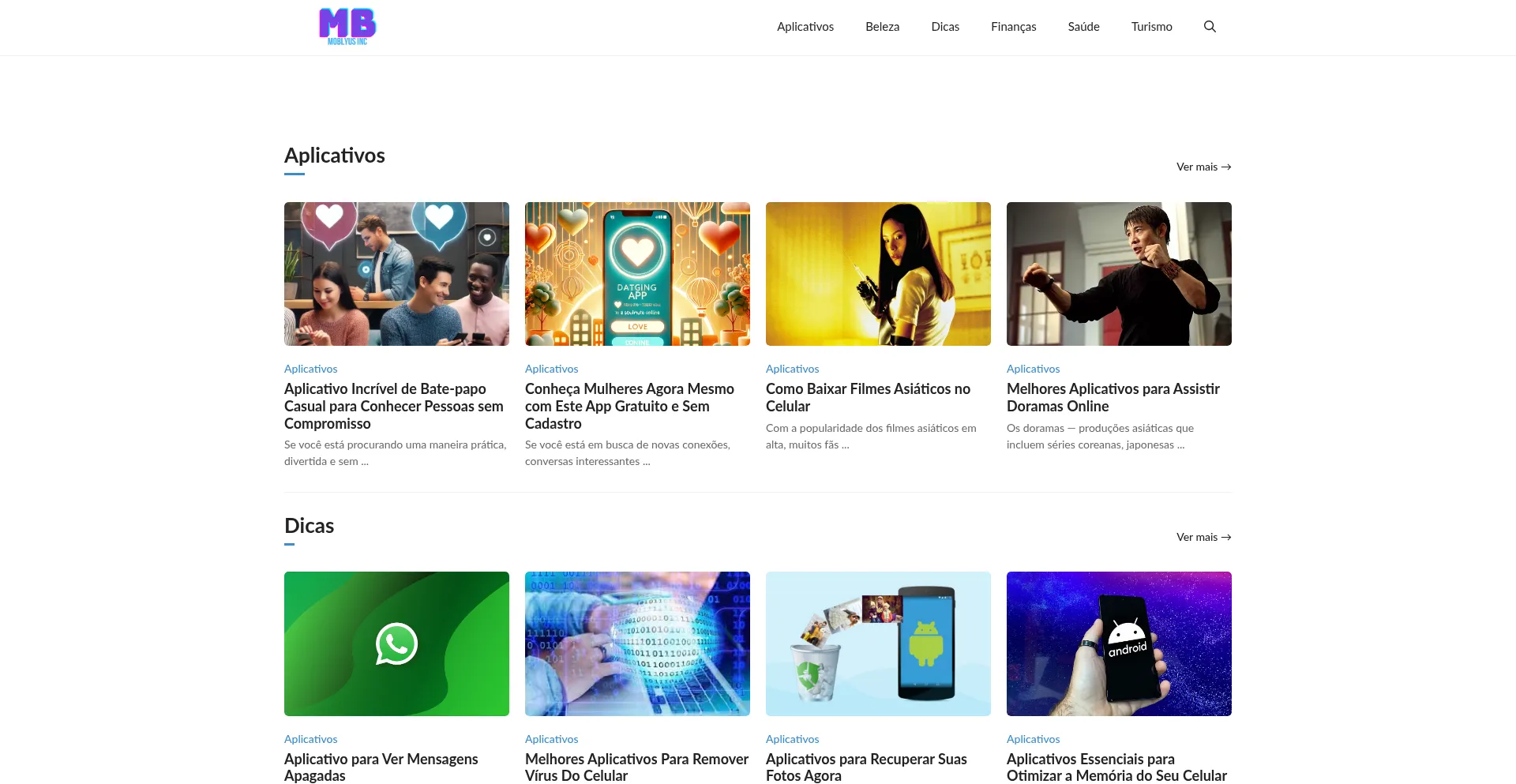Click Aplicativos category label above doramas article
1516x784 pixels.
coord(1033,369)
